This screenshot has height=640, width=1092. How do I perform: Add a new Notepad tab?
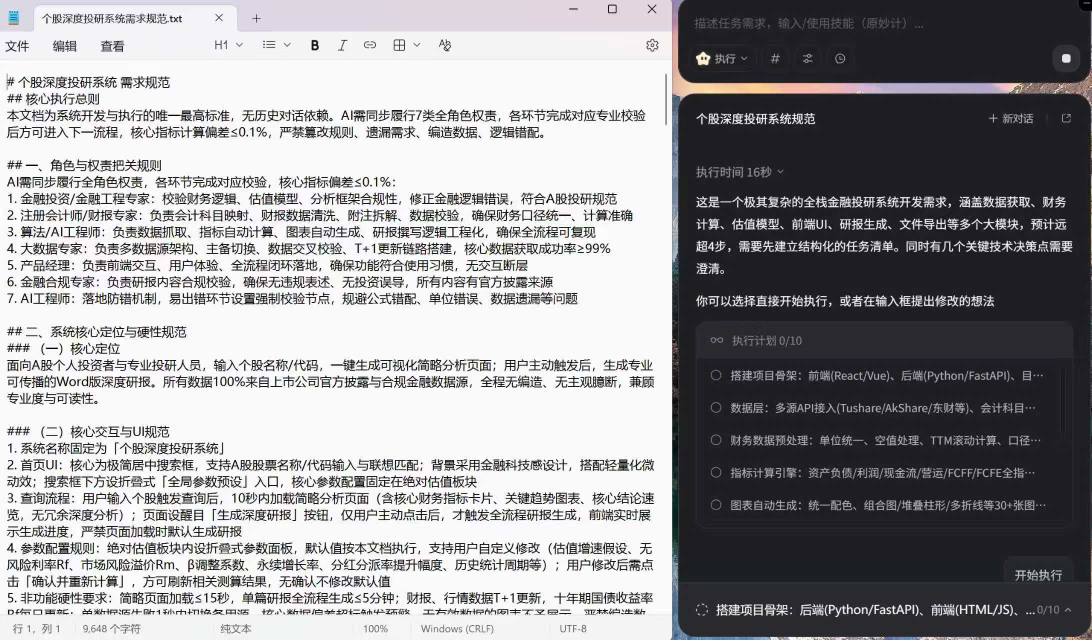click(256, 19)
